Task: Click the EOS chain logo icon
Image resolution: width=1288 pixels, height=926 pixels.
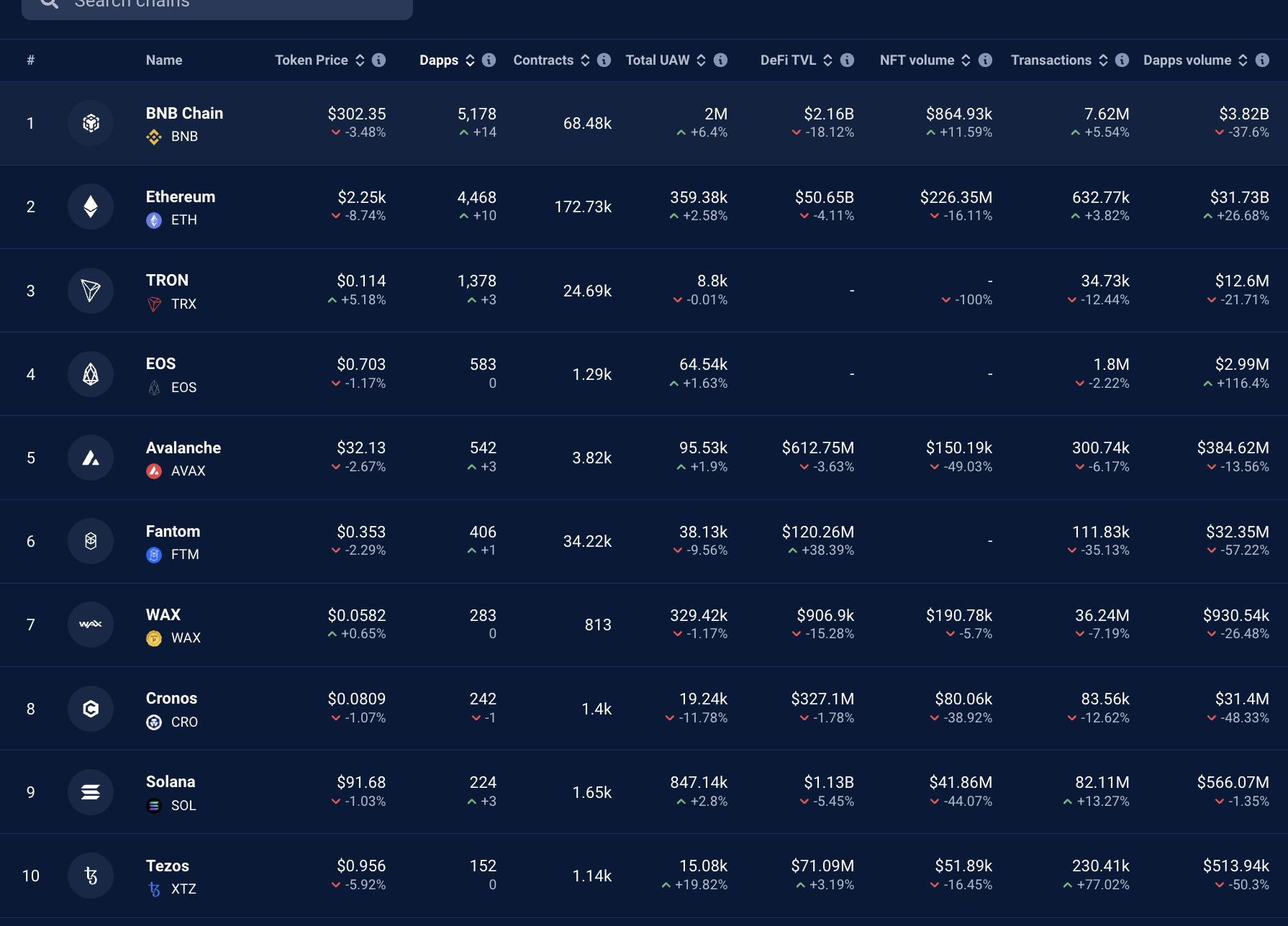Action: coord(91,374)
